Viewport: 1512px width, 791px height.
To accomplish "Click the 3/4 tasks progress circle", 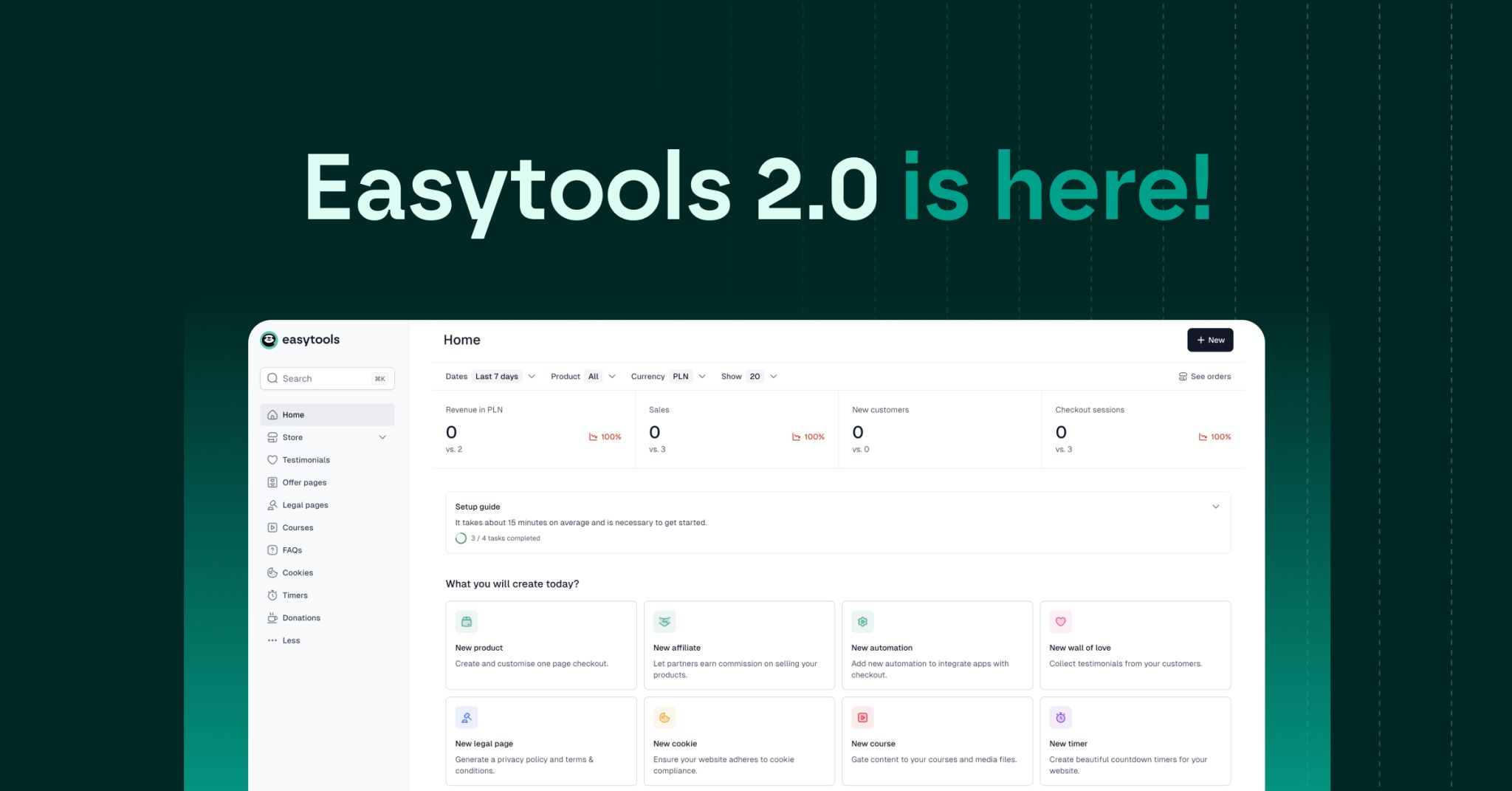I will [x=461, y=538].
